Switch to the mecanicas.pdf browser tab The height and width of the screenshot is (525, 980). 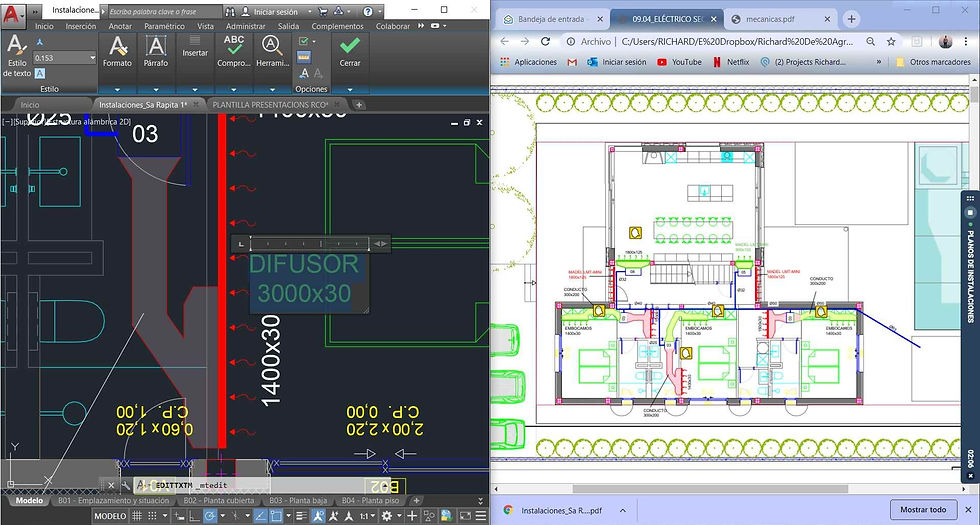[772, 19]
